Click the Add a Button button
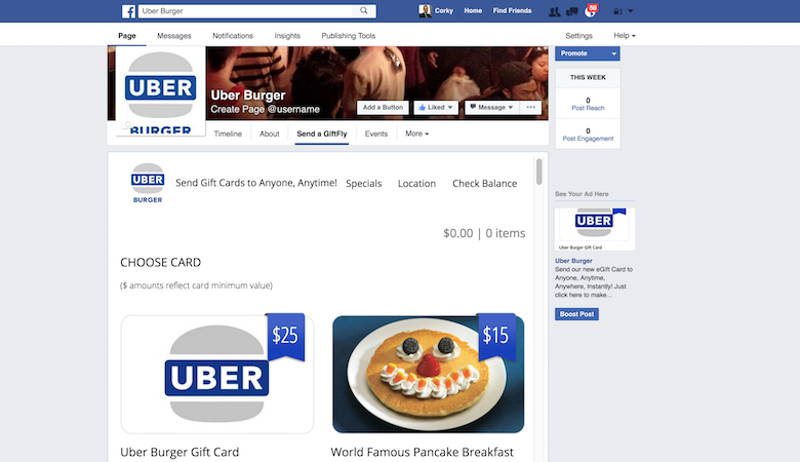Viewport: 800px width, 462px height. pos(383,107)
